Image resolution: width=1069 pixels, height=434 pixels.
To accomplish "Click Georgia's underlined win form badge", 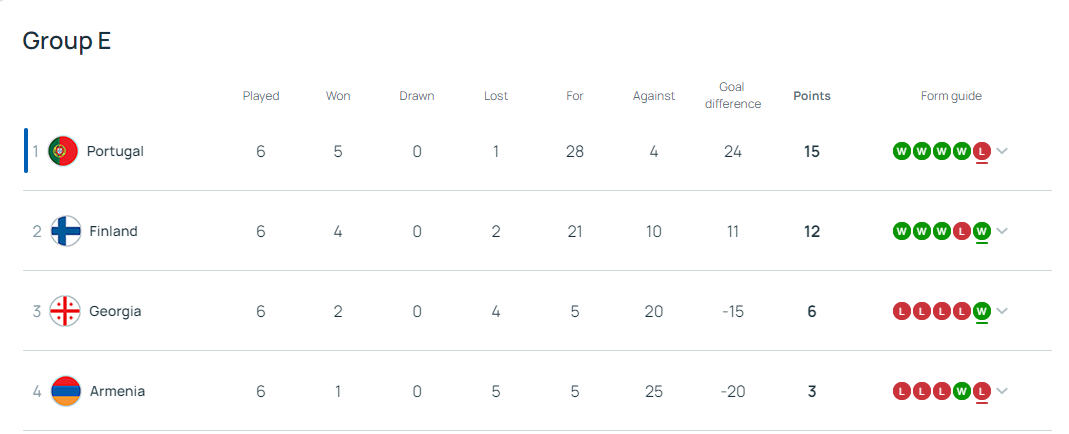I will pyautogui.click(x=982, y=311).
